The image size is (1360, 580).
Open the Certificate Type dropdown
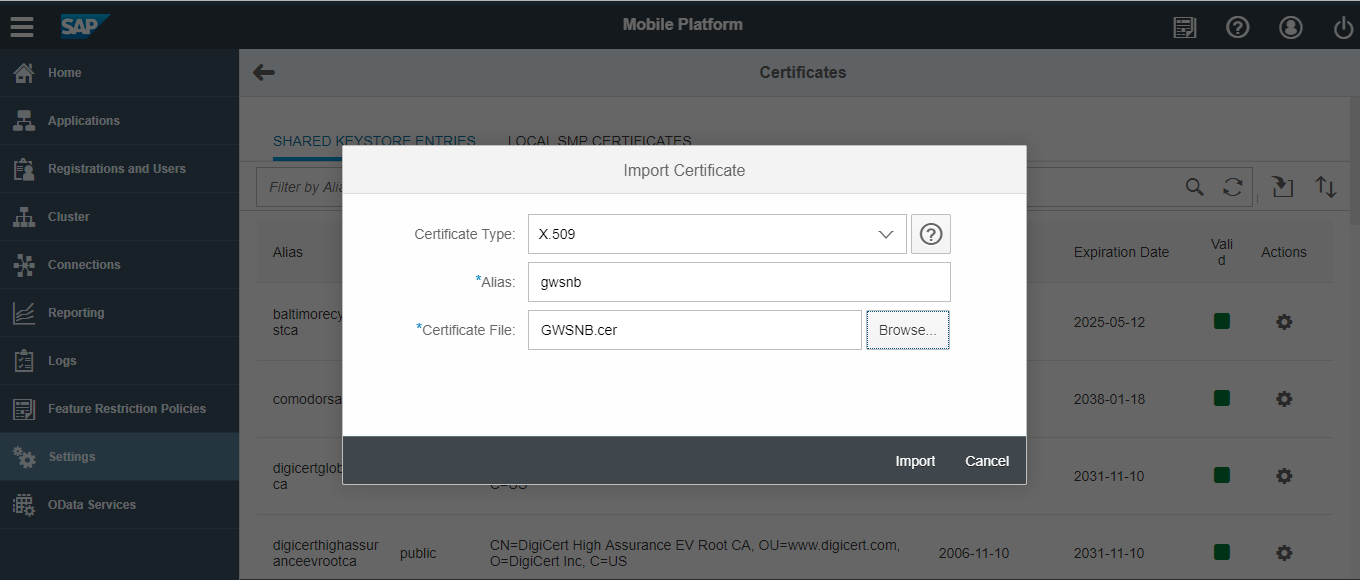click(885, 233)
